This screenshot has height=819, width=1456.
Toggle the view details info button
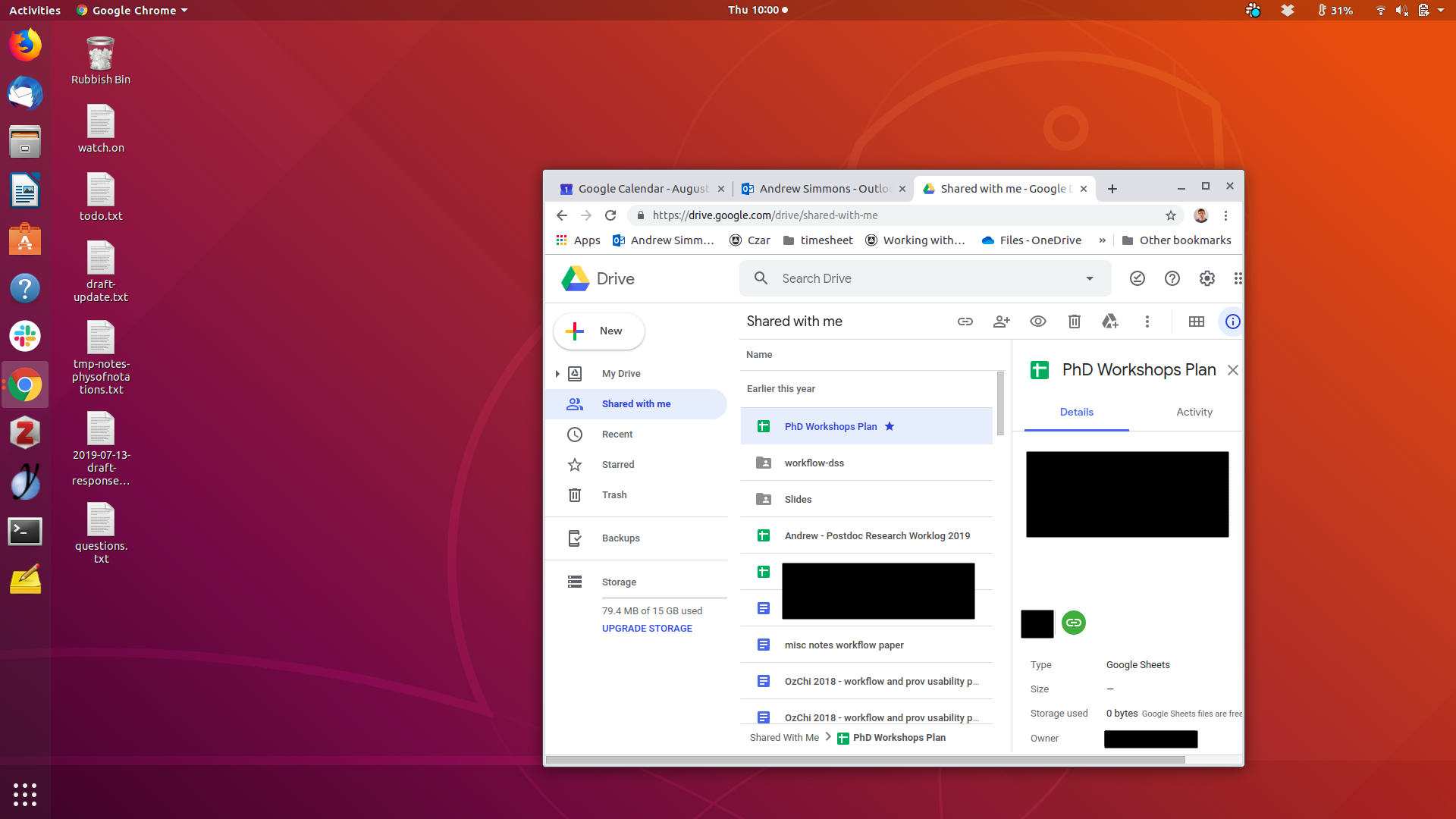[1232, 322]
